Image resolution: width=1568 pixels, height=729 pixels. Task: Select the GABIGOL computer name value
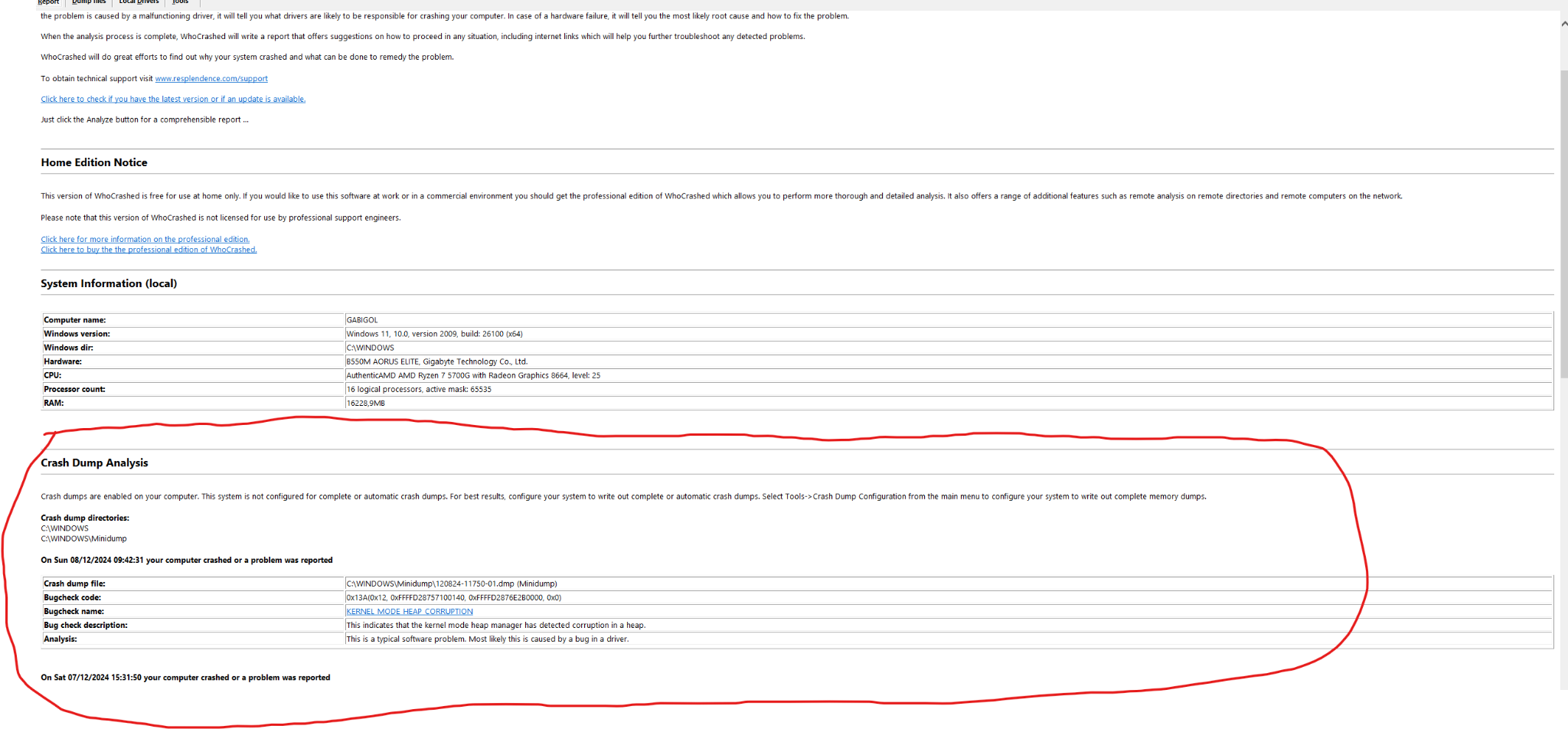362,320
